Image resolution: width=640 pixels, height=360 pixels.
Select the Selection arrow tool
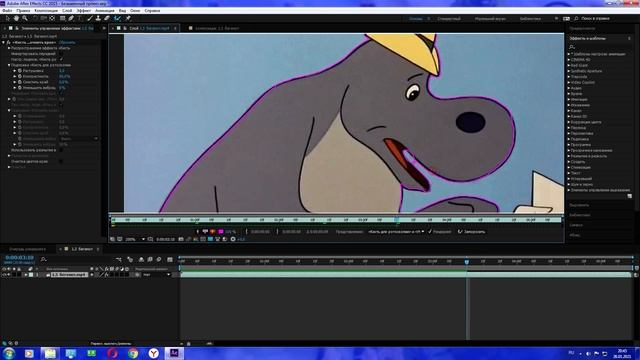(x=7, y=18)
